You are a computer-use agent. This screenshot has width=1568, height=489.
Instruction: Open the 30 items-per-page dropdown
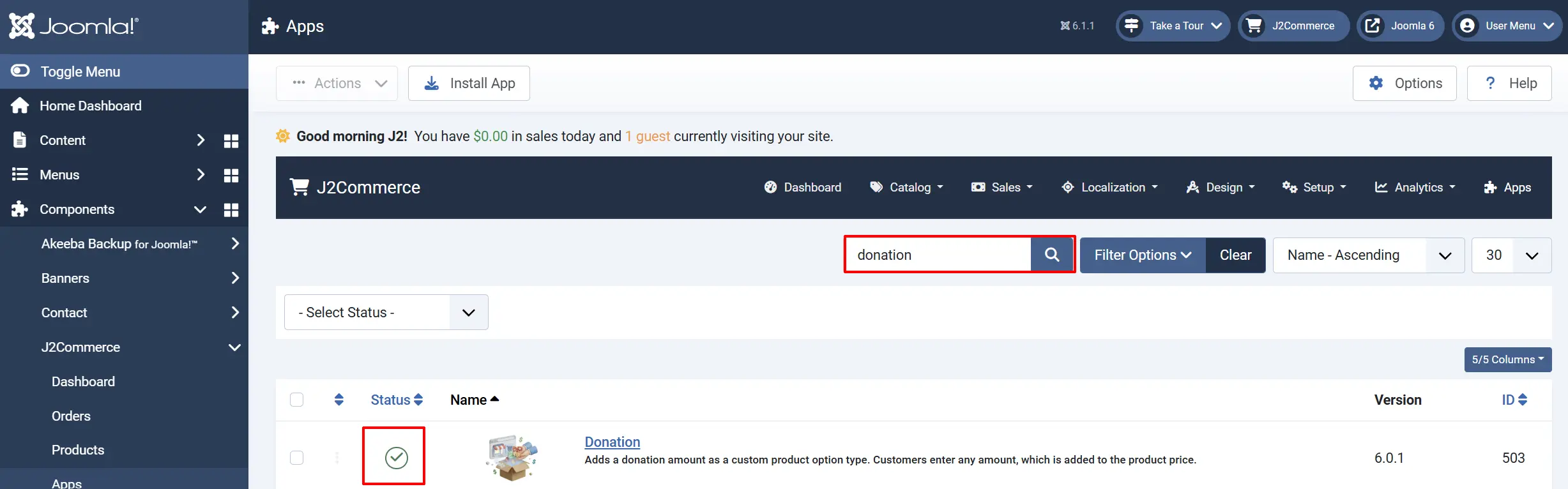click(1511, 255)
